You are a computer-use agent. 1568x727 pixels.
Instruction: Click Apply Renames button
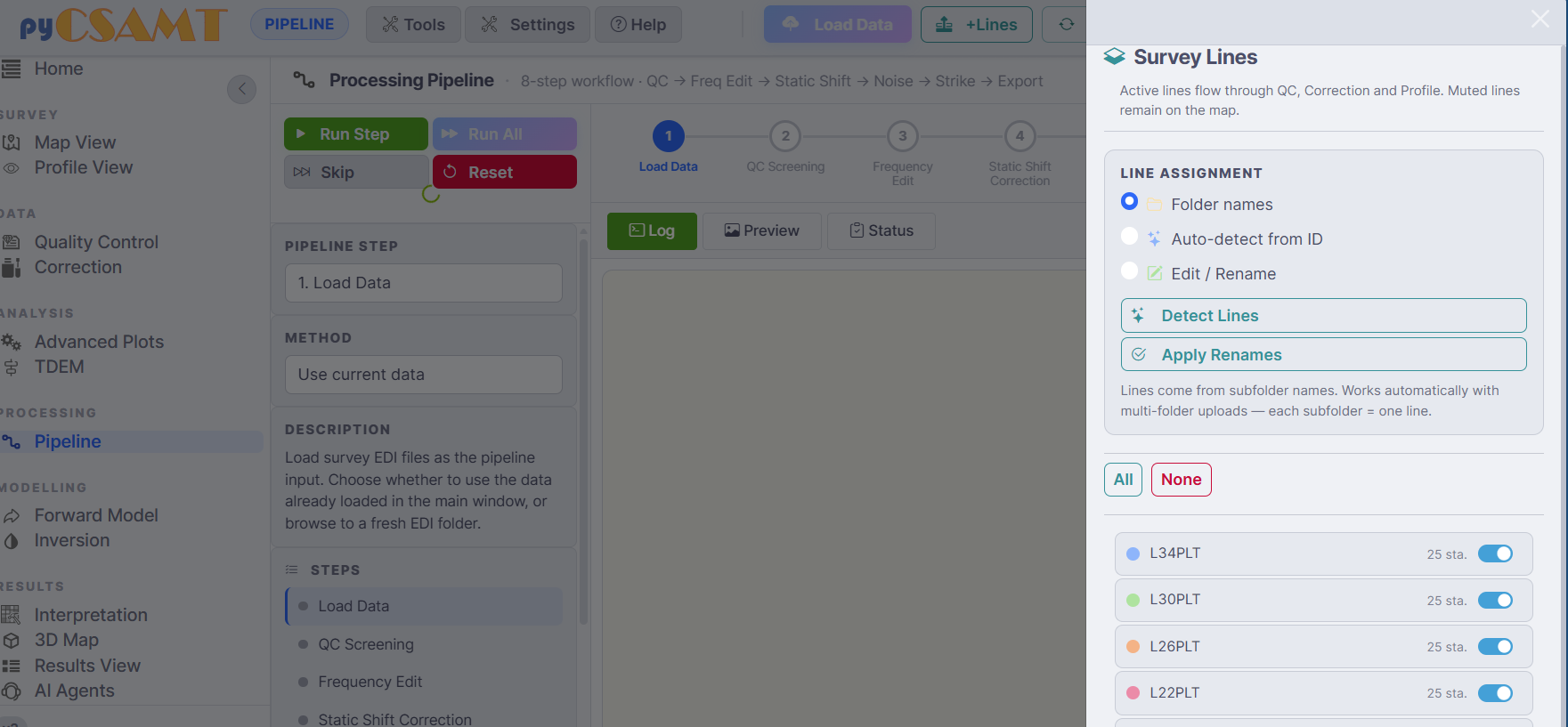pos(1323,354)
